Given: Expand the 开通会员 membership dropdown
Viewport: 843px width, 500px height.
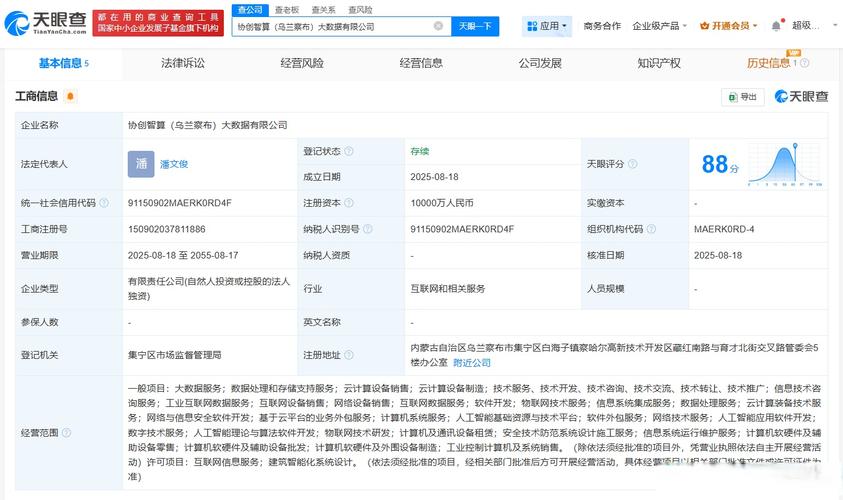Looking at the screenshot, I should point(728,26).
